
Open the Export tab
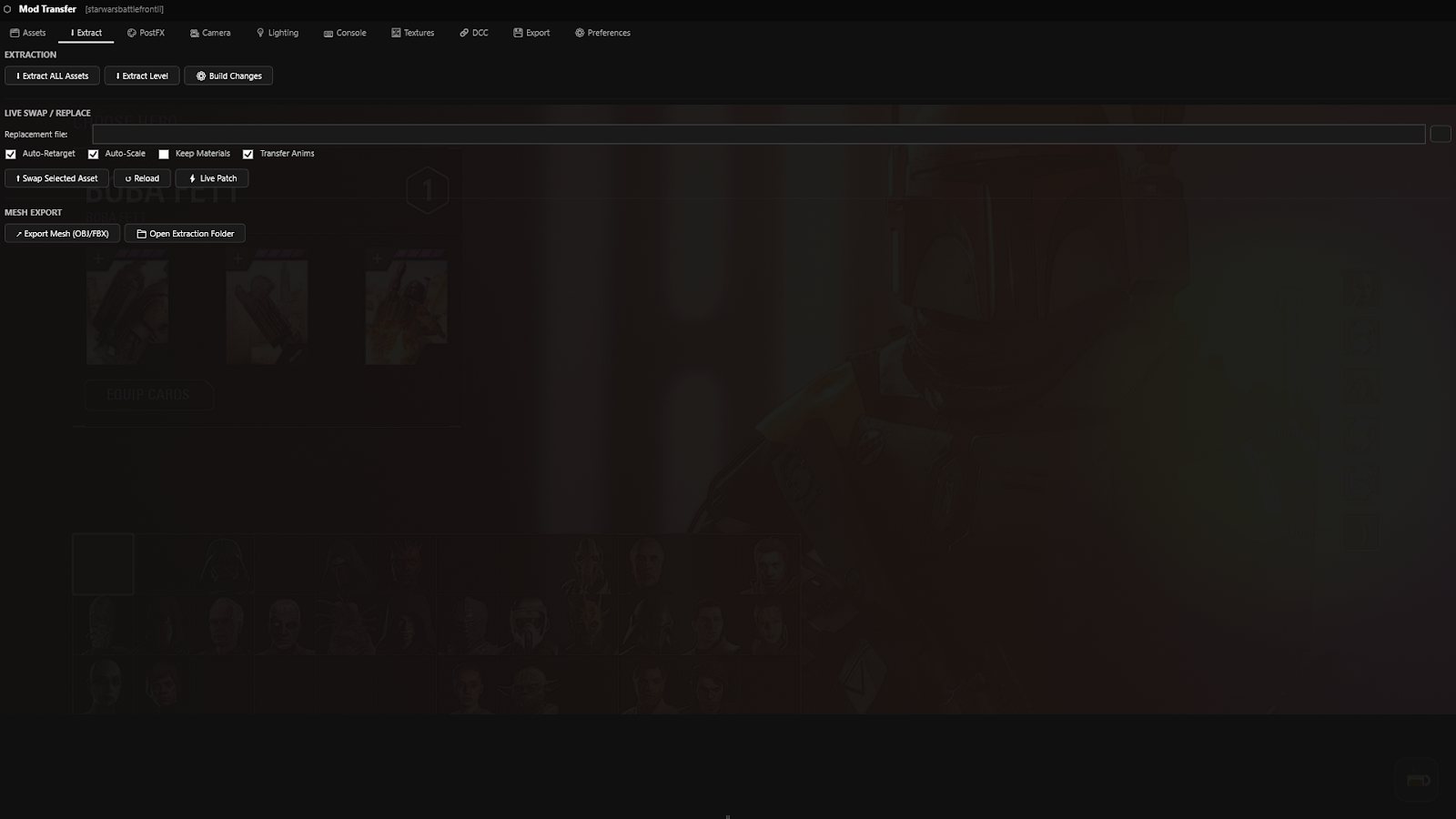point(531,33)
